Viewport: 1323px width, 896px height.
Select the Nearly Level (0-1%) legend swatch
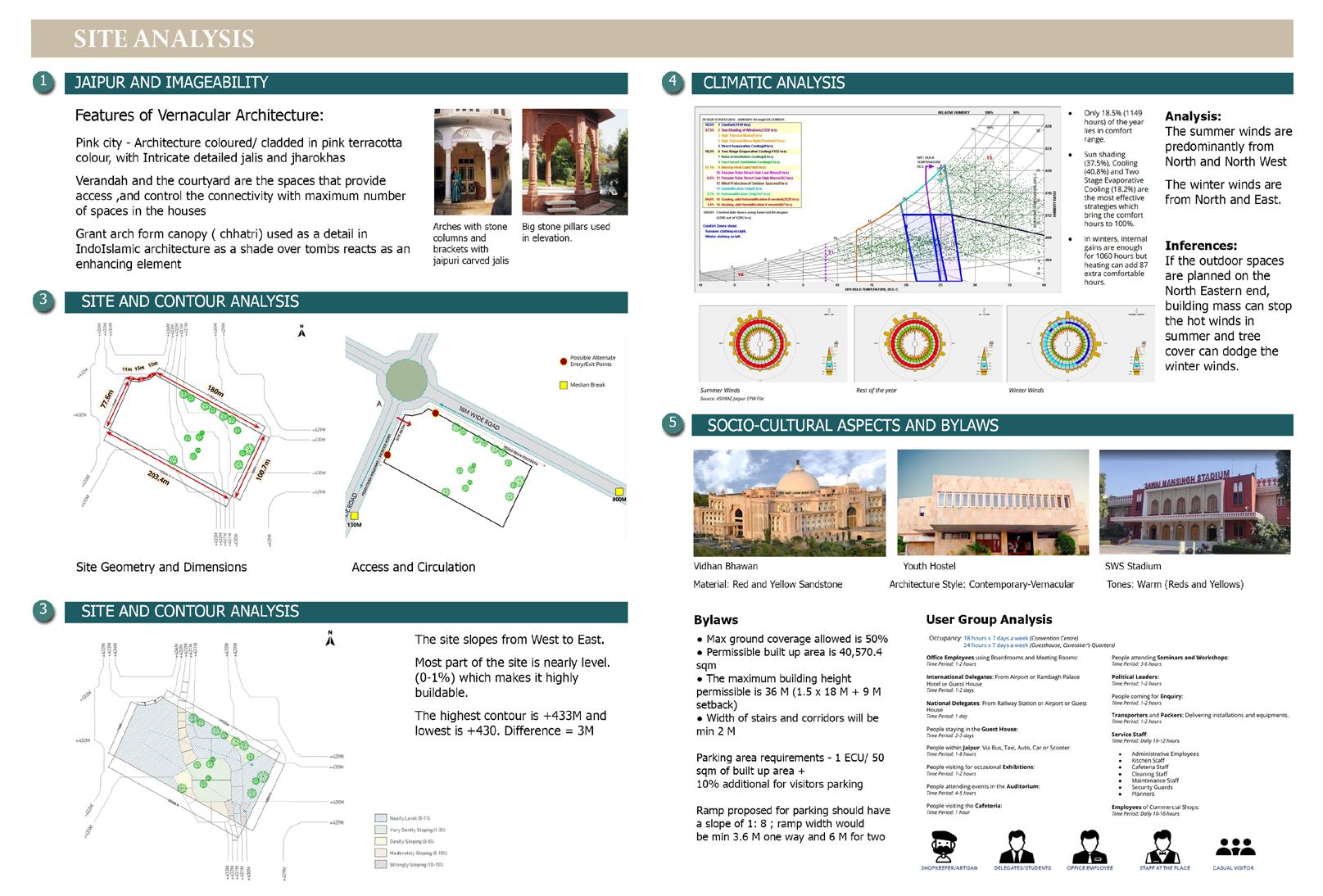[380, 818]
